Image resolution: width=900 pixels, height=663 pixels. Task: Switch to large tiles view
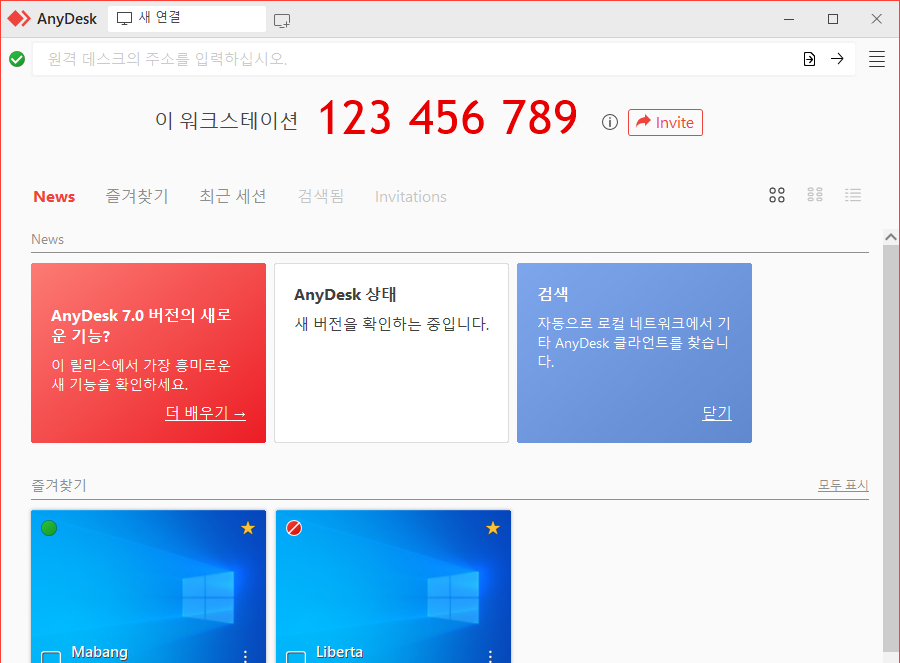click(x=777, y=195)
